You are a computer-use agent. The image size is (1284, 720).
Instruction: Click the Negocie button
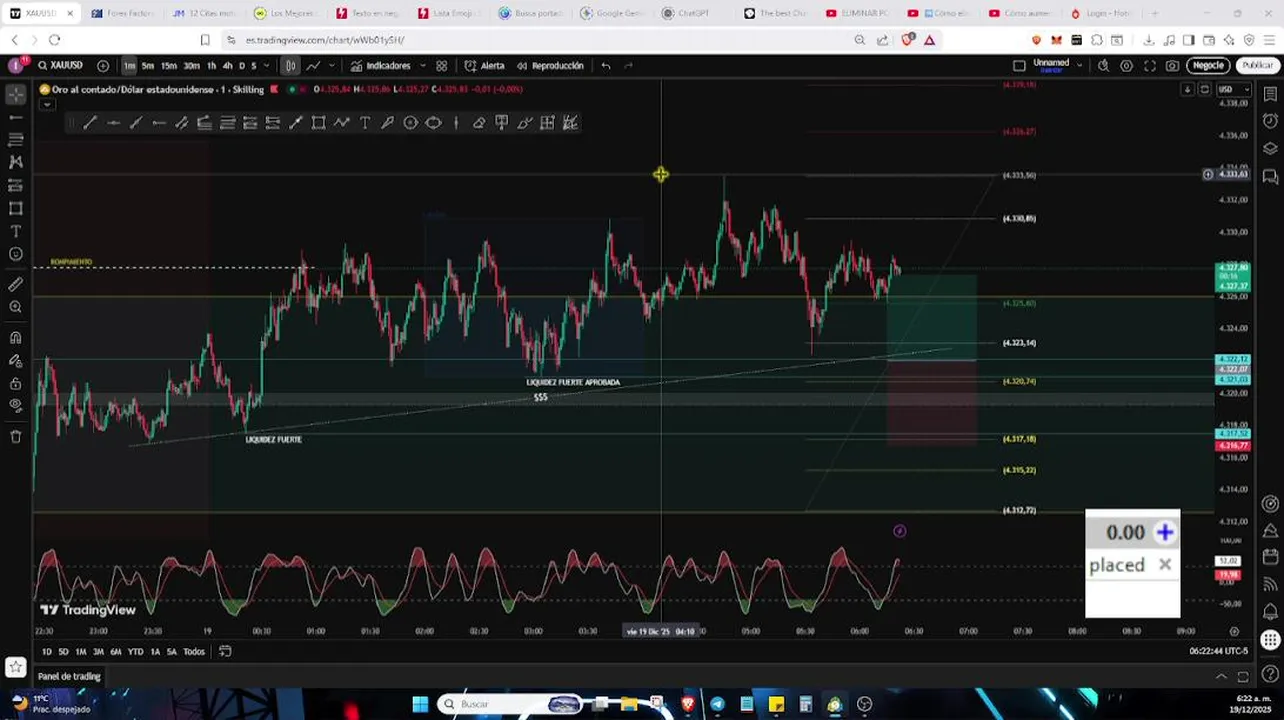(x=1208, y=66)
